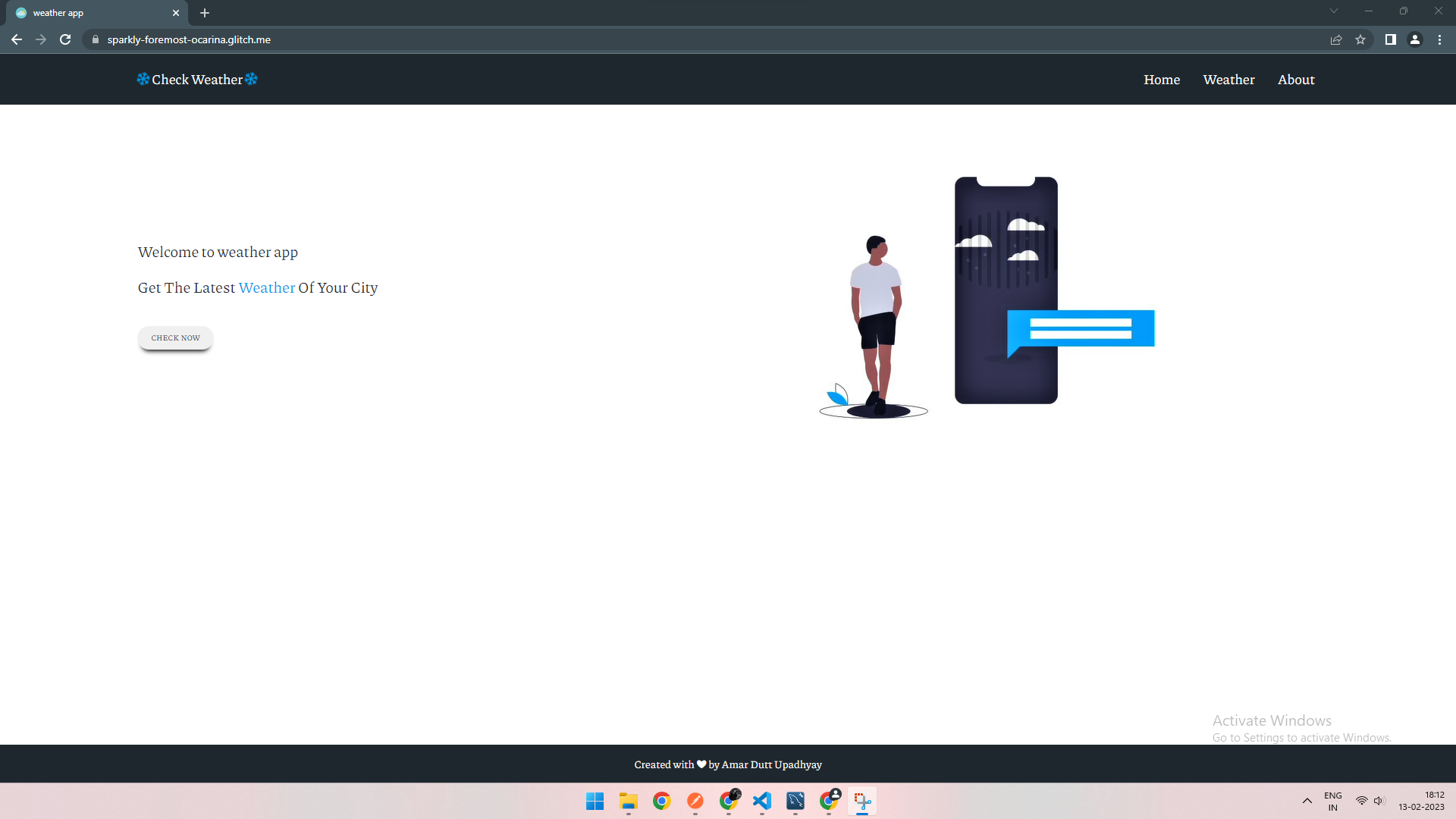Launch Google Chrome from the taskbar

coord(661,801)
